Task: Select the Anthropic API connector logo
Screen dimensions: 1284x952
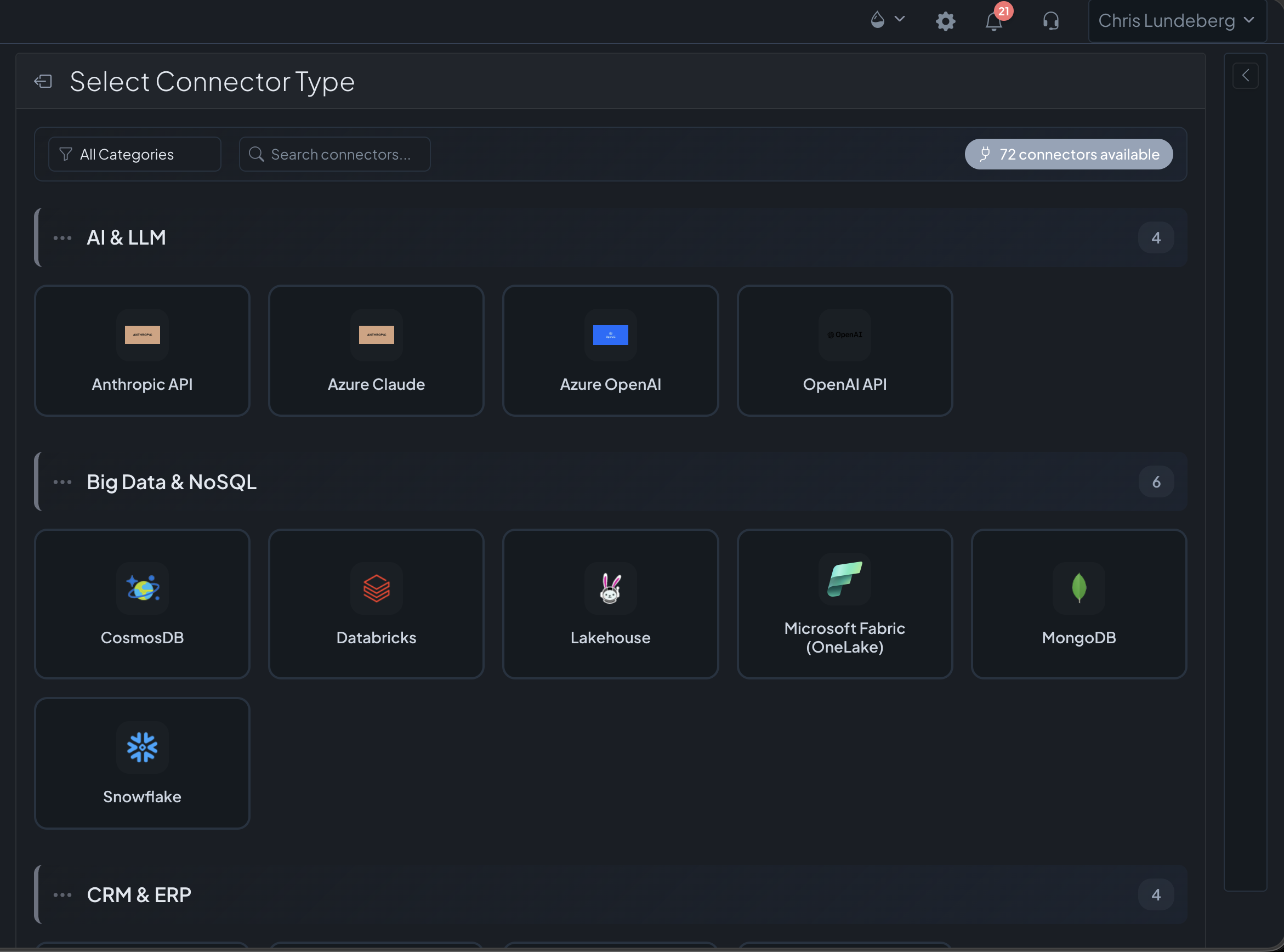Action: pos(143,335)
